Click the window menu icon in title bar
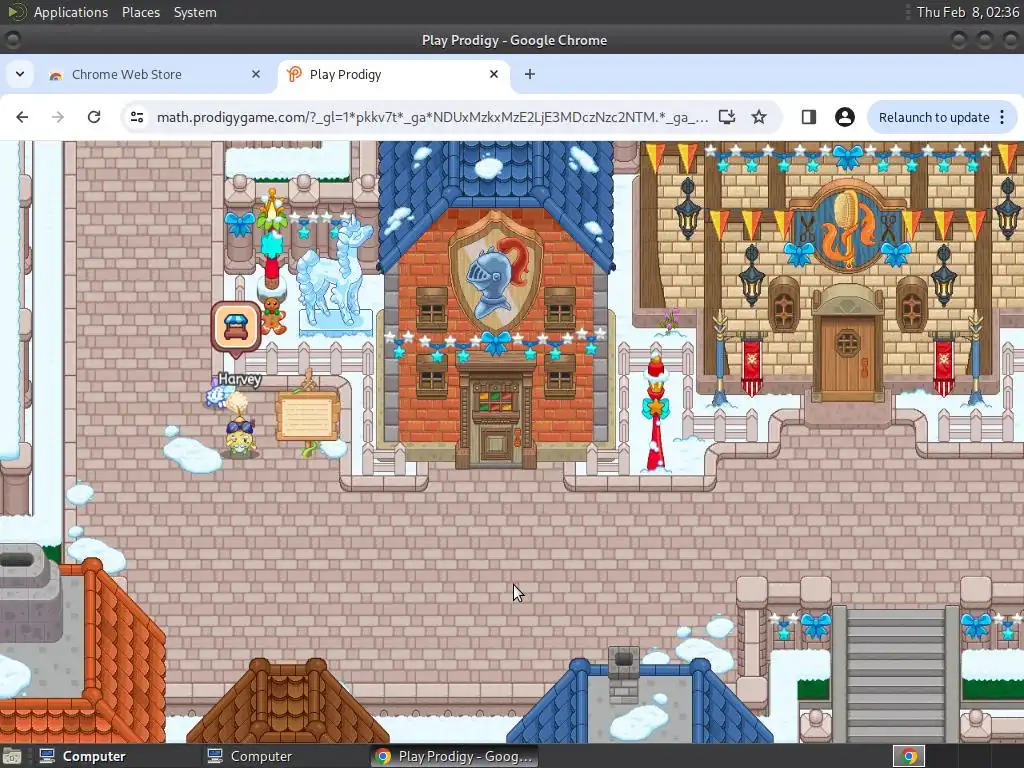This screenshot has height=768, width=1024. [x=12, y=40]
